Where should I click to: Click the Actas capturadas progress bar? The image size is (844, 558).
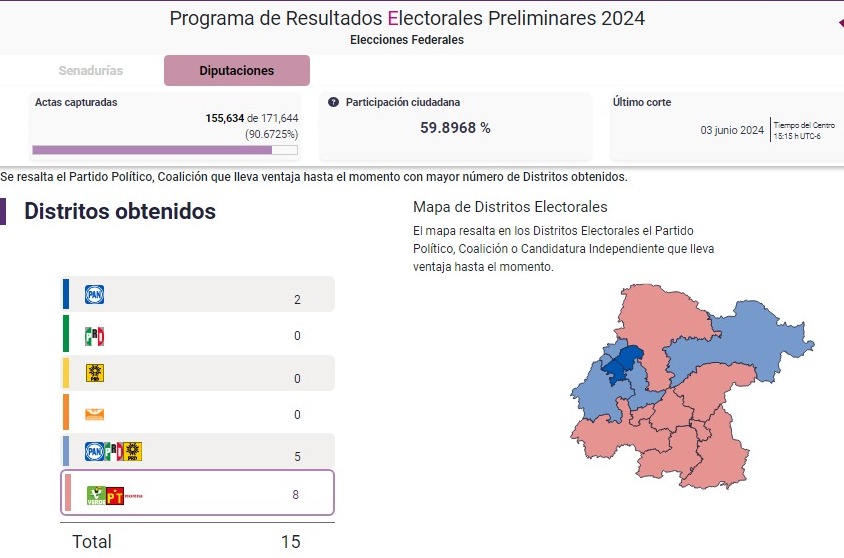pyautogui.click(x=165, y=150)
